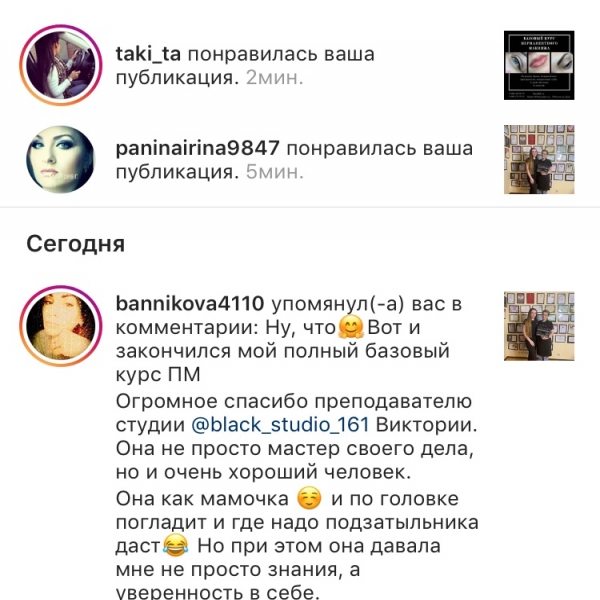Tap the '5мин.' timestamp on paninairina9847's like

tap(274, 172)
